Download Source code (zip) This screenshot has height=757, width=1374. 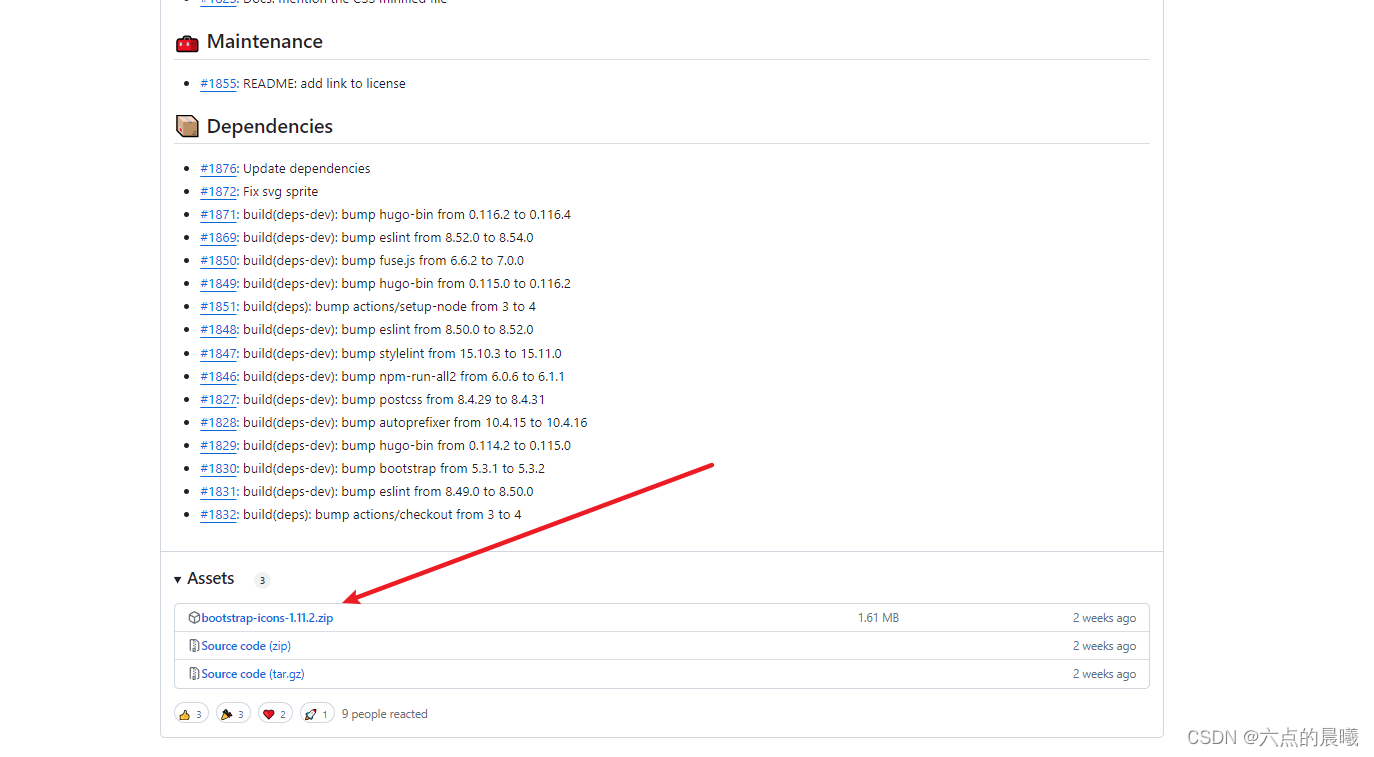(246, 646)
